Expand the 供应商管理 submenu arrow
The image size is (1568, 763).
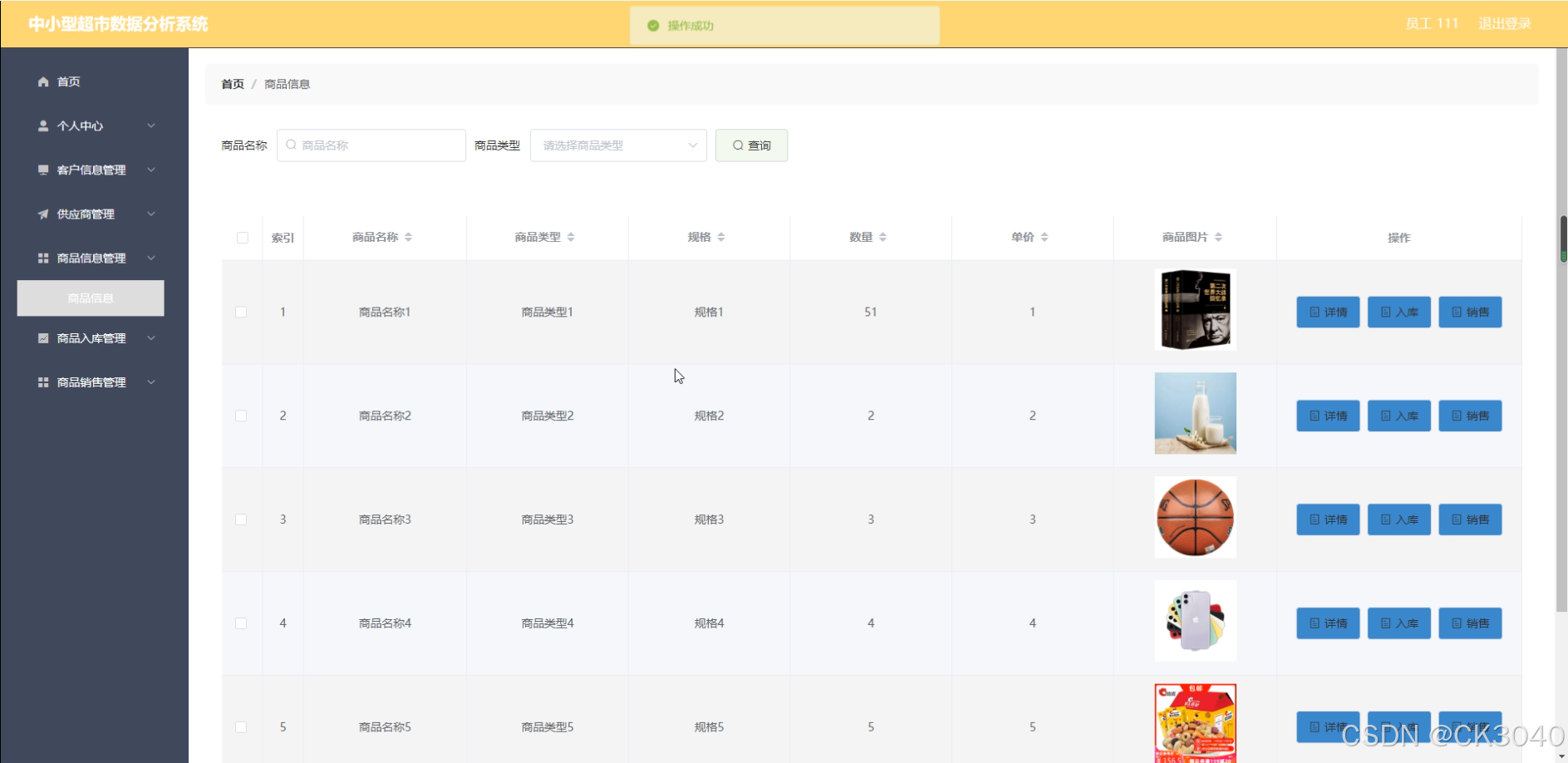pos(151,214)
